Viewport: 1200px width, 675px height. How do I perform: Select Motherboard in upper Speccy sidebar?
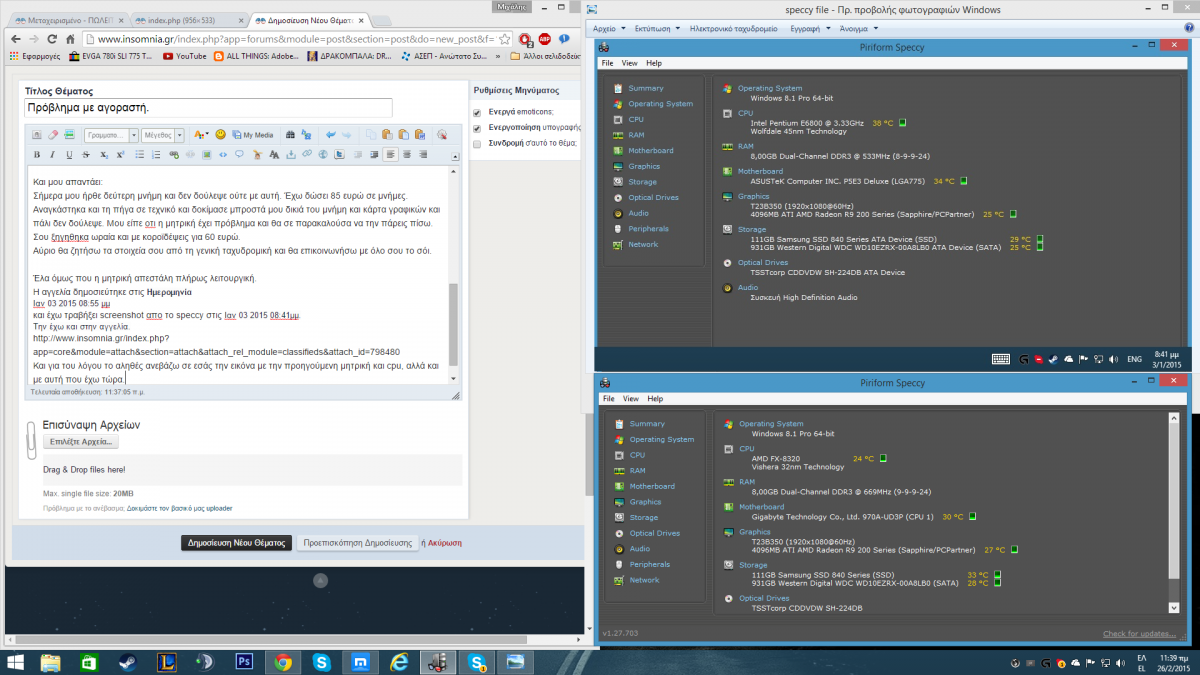tap(651, 150)
